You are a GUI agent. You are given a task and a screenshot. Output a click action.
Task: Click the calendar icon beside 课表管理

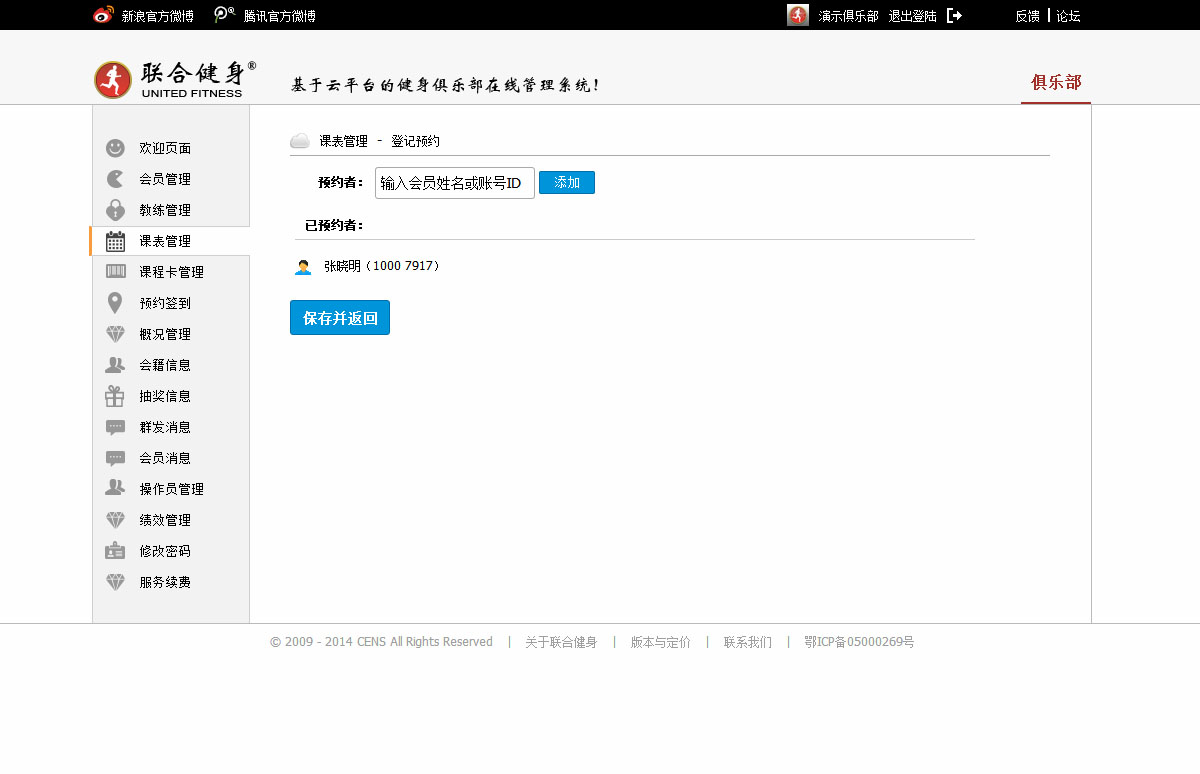[x=116, y=241]
